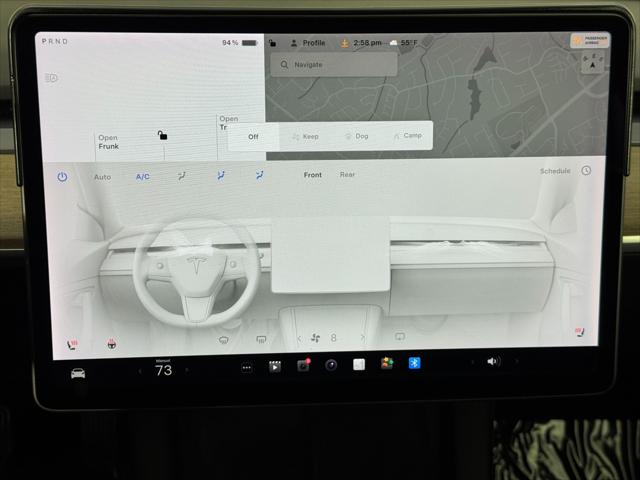Screen dimensions: 640x480
Task: Select Dog mode
Action: click(357, 136)
